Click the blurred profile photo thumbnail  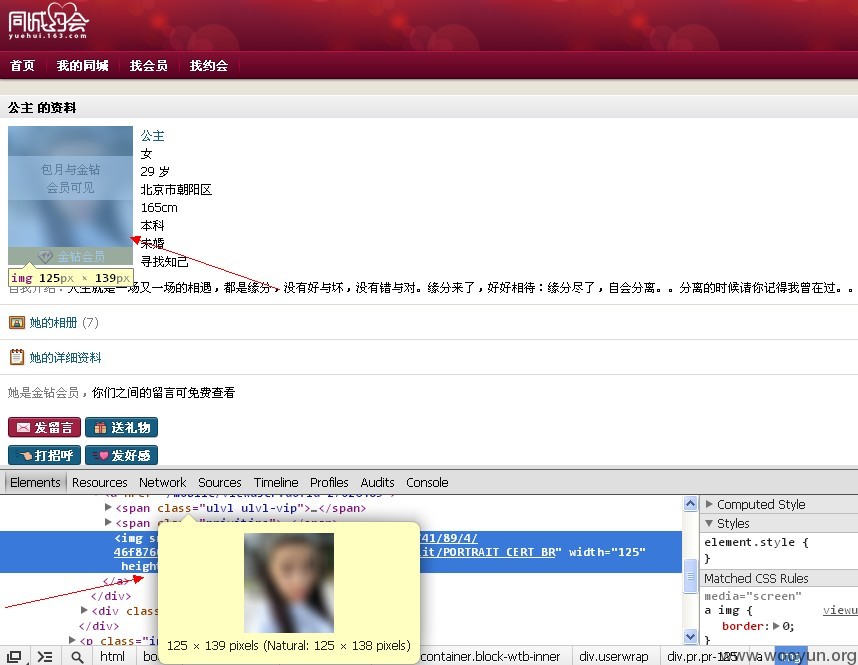pyautogui.click(x=70, y=195)
